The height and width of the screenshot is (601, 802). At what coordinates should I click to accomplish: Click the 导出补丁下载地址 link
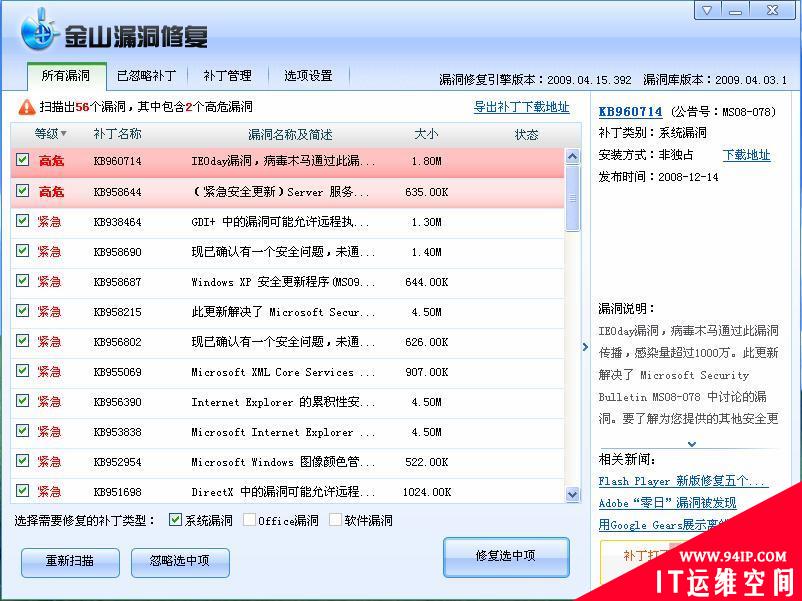point(521,107)
